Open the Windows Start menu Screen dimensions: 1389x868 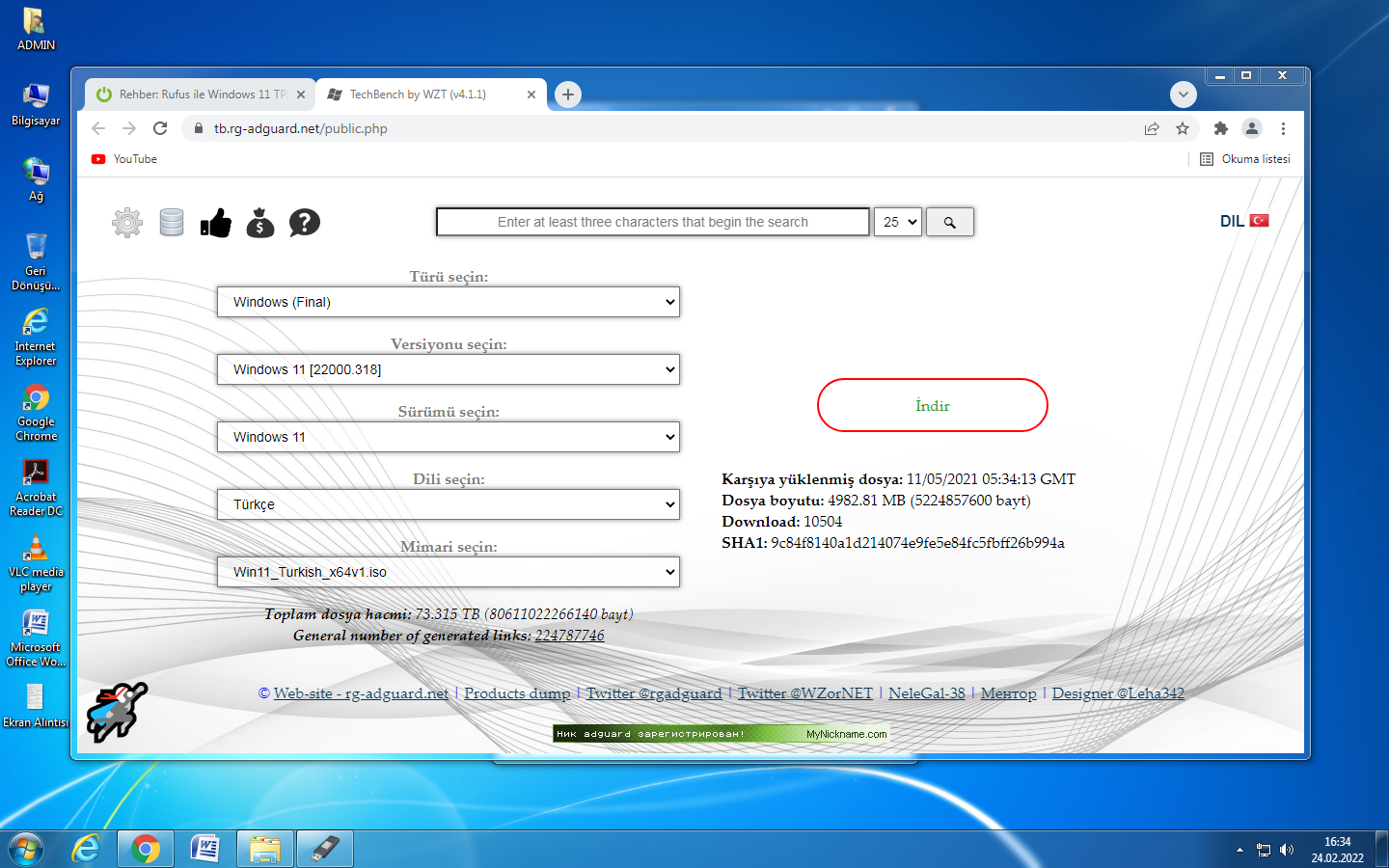pyautogui.click(x=26, y=849)
